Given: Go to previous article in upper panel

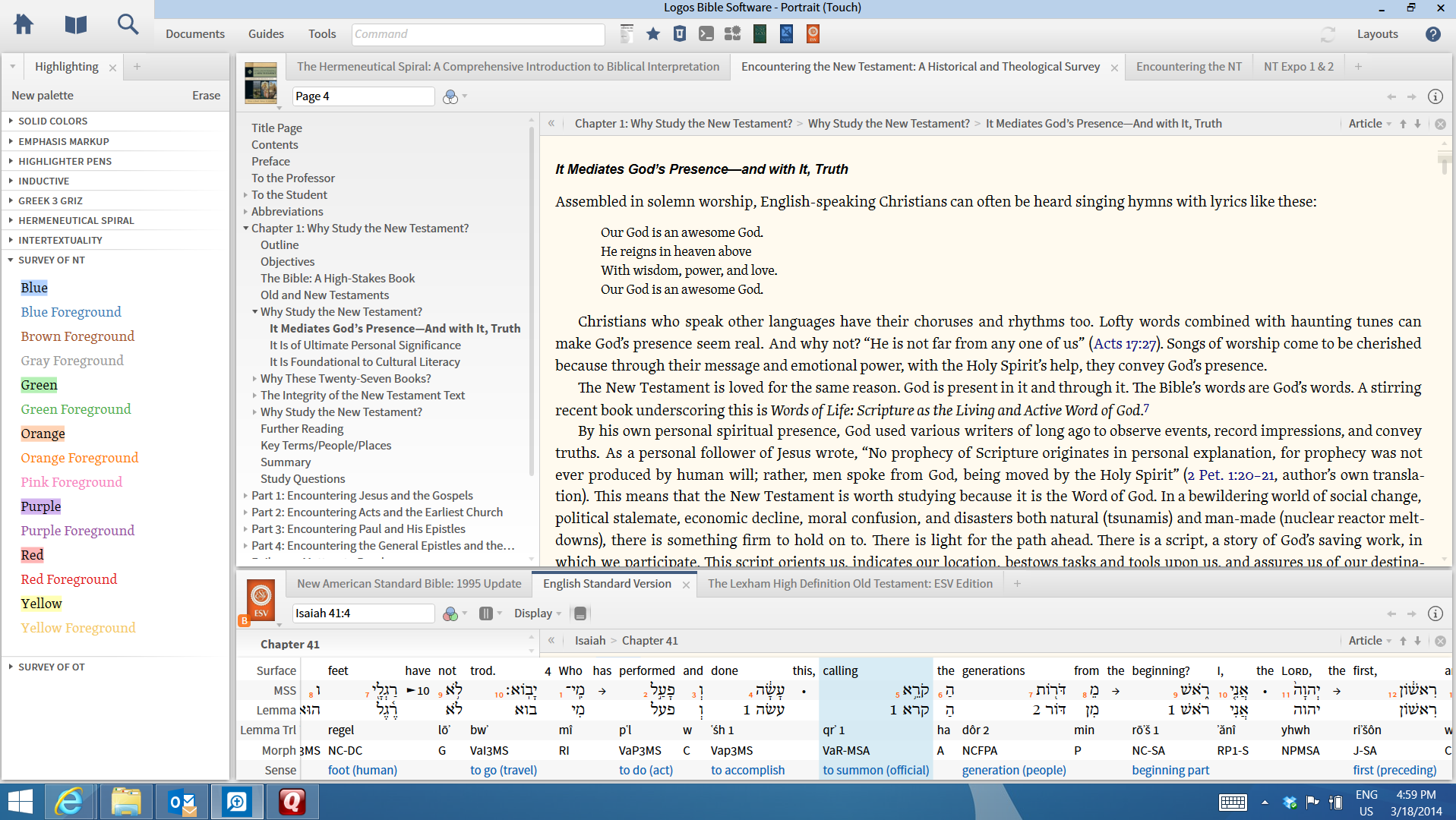Looking at the screenshot, I should (1404, 124).
